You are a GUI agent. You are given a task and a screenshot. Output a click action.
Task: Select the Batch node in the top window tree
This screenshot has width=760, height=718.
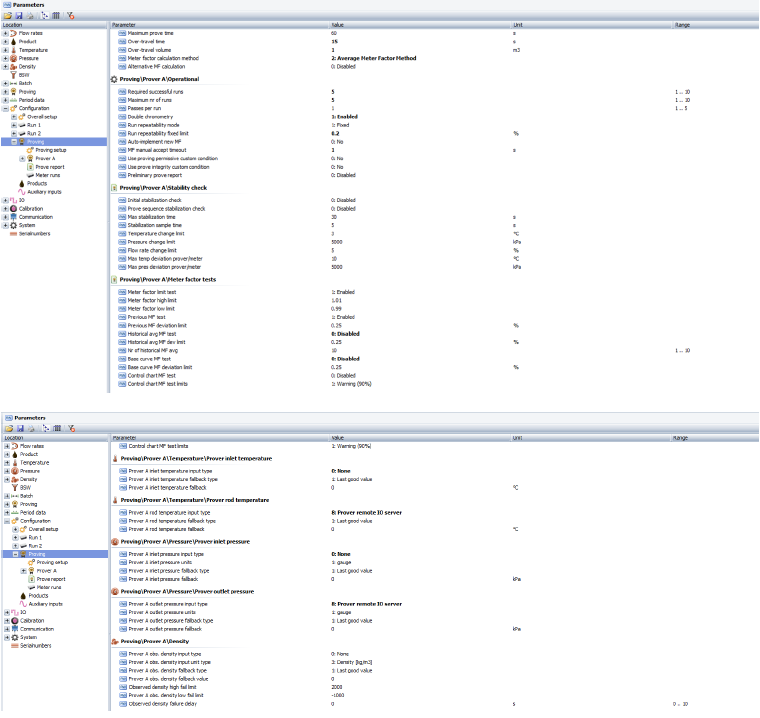[x=25, y=83]
